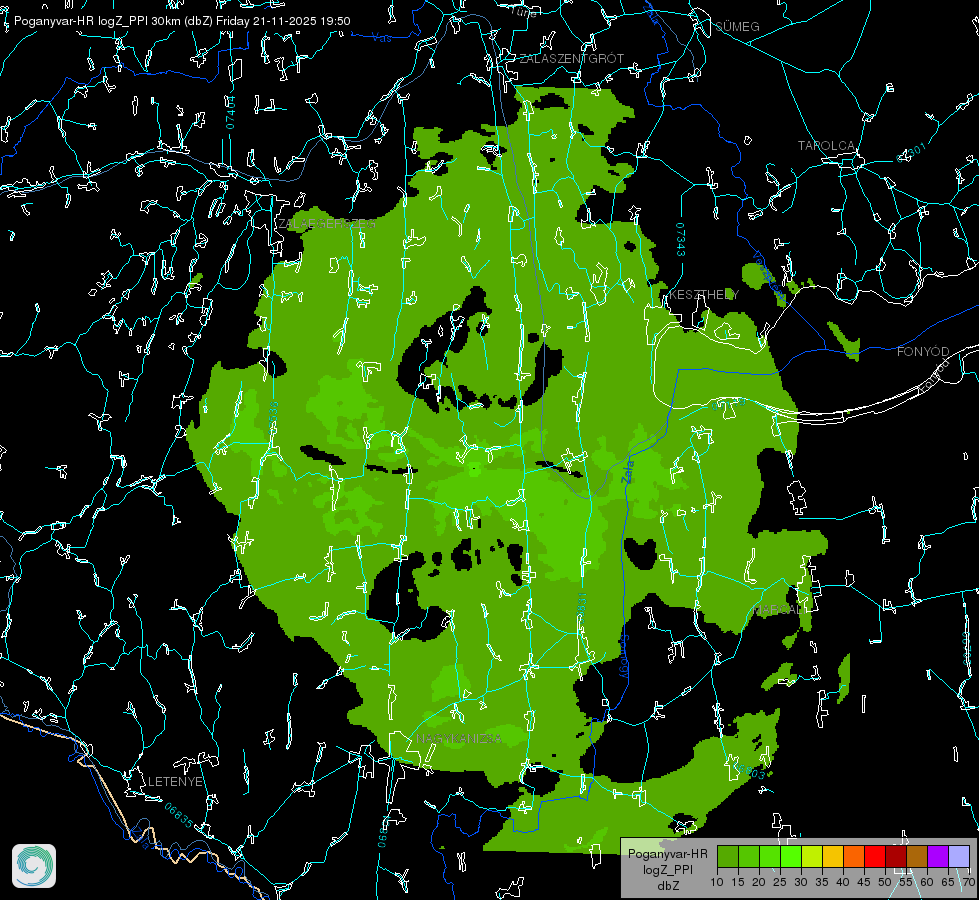This screenshot has height=900, width=979.
Task: Click the dbZ unit label in legend
Action: coord(667,886)
